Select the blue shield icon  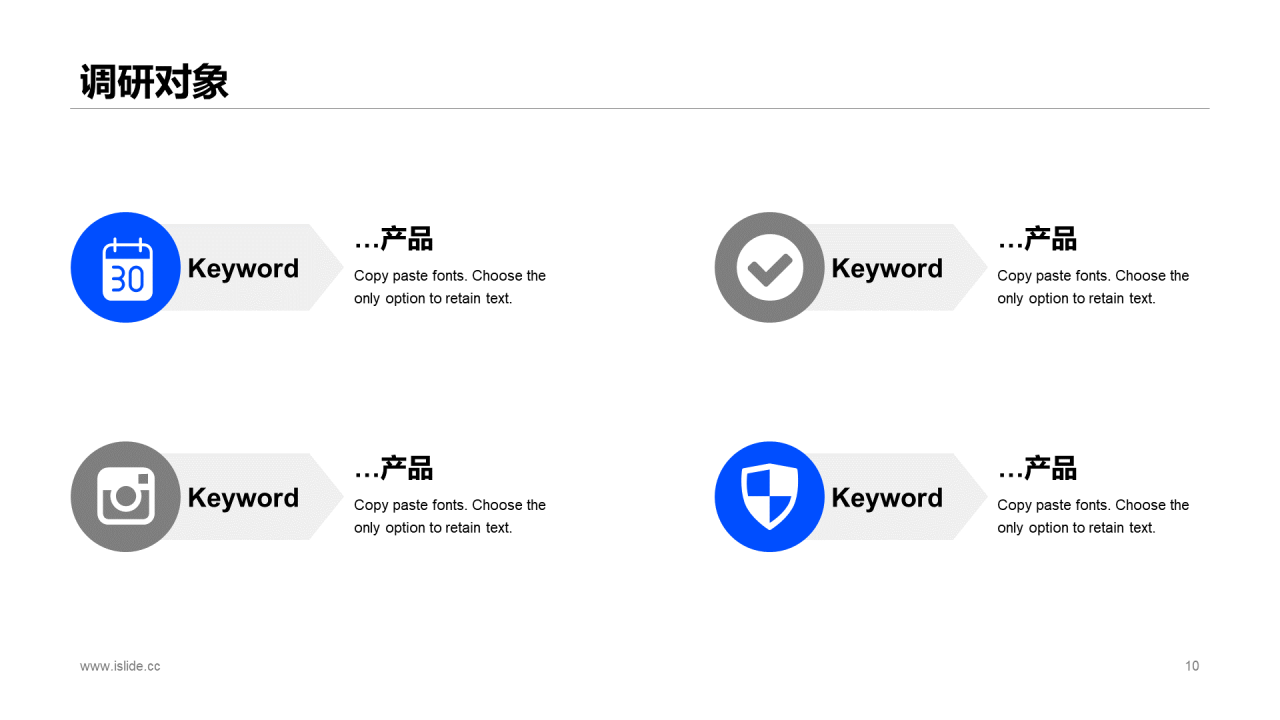[x=770, y=496]
